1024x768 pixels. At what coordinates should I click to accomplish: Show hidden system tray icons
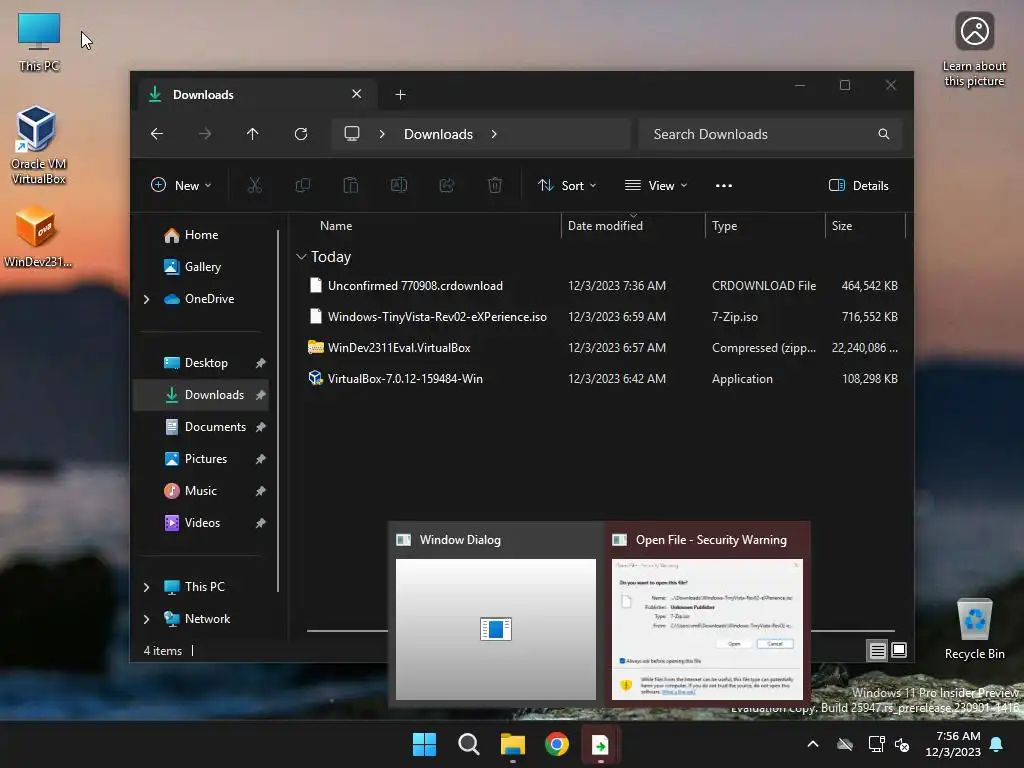click(813, 744)
